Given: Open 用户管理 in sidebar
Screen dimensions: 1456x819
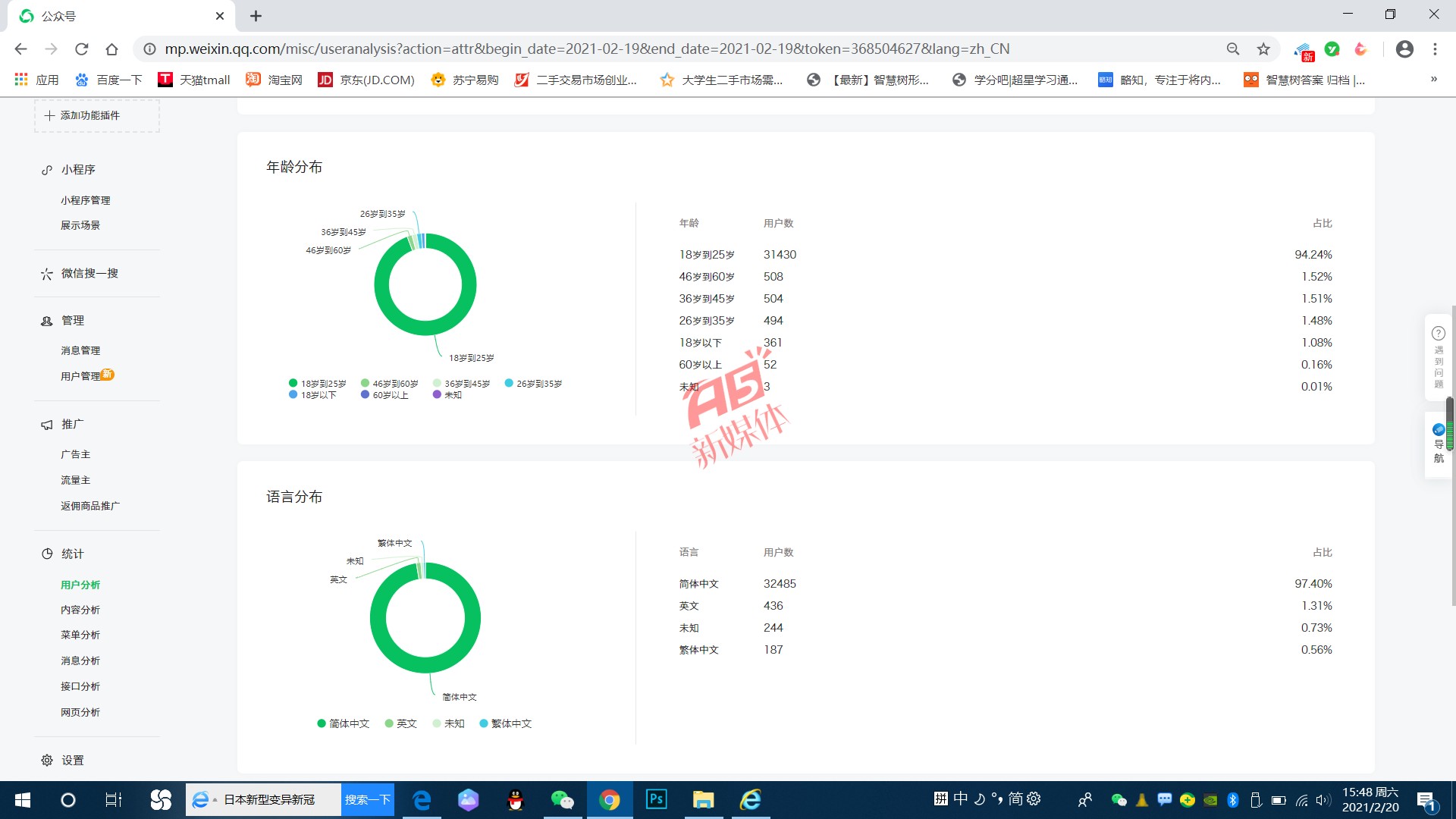Looking at the screenshot, I should point(80,376).
